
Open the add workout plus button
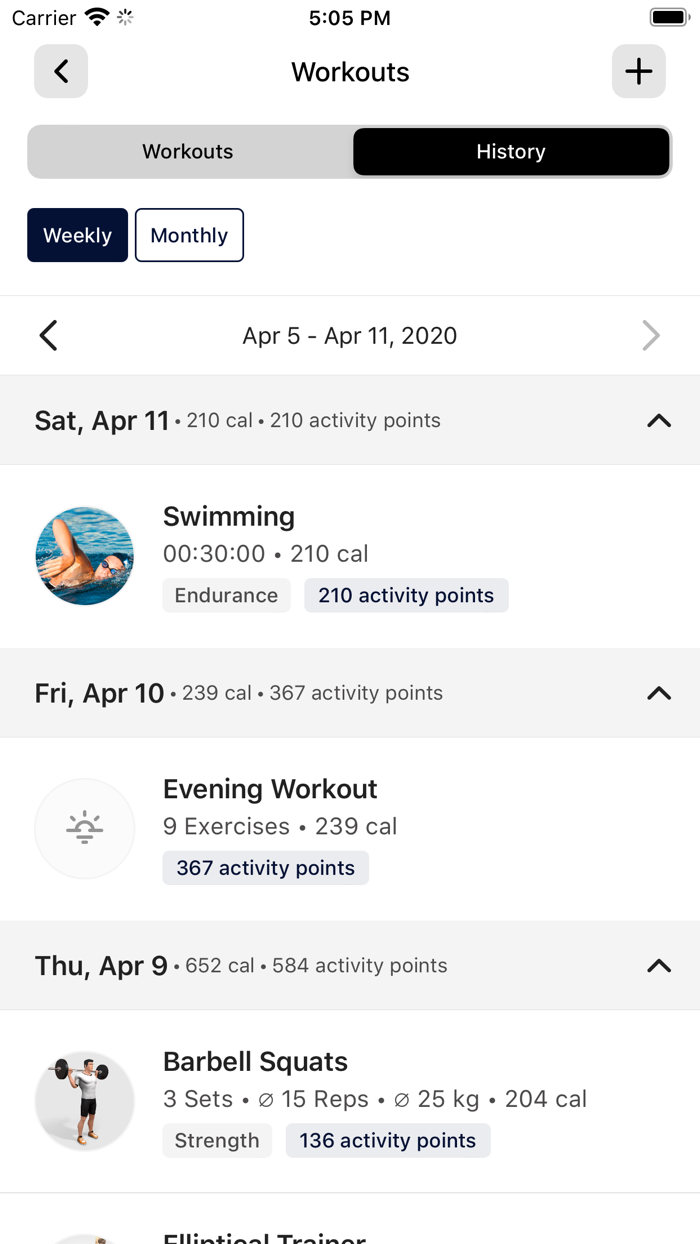tap(638, 71)
